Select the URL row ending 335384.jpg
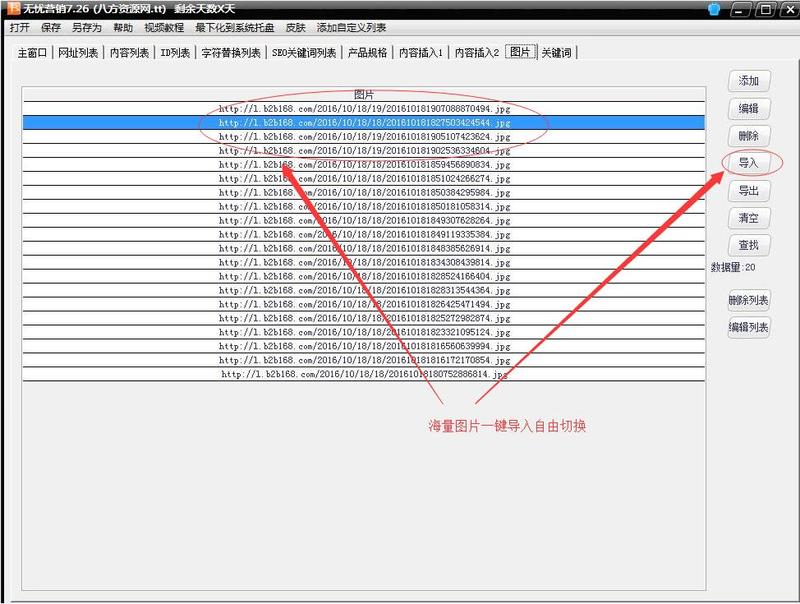The image size is (800, 604). (x=364, y=234)
